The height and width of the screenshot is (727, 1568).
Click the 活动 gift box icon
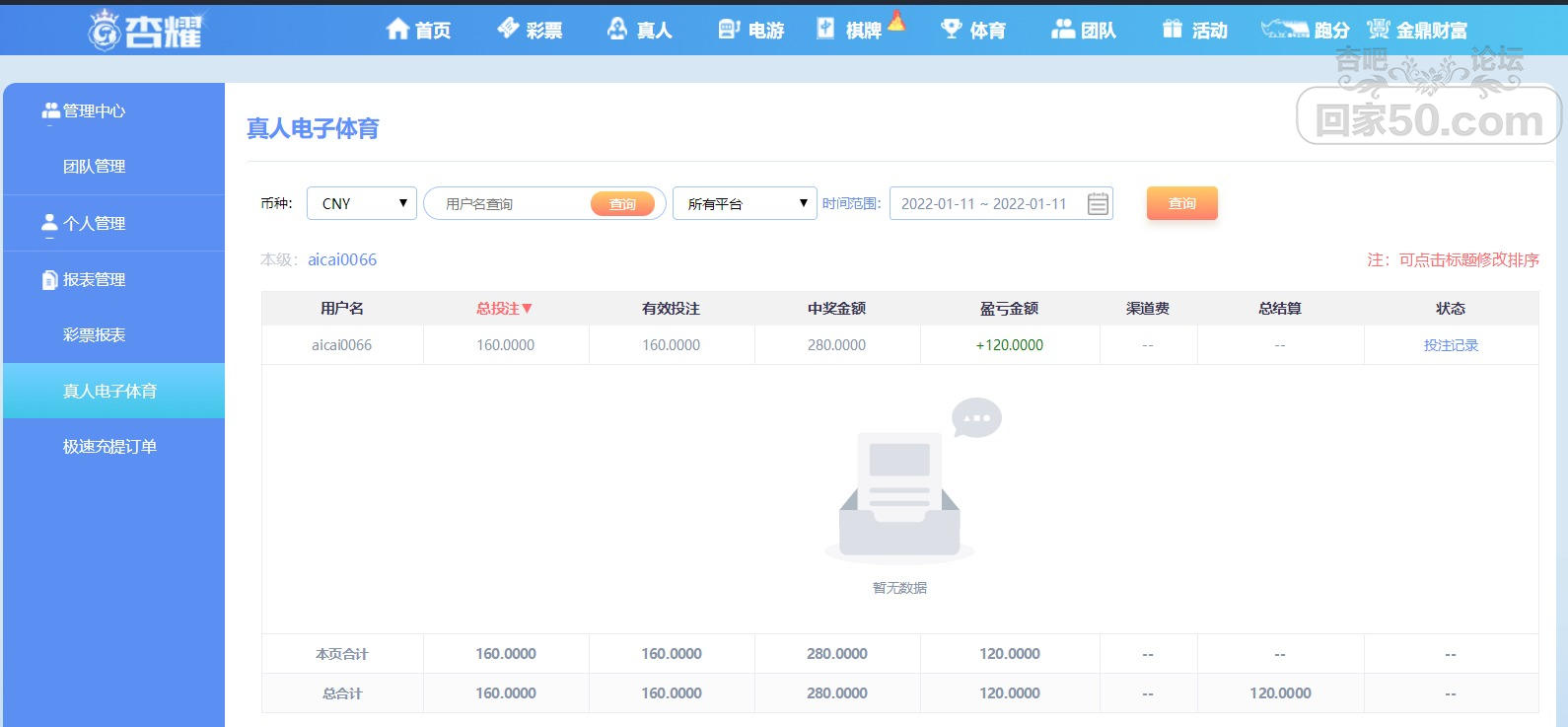click(x=1172, y=29)
